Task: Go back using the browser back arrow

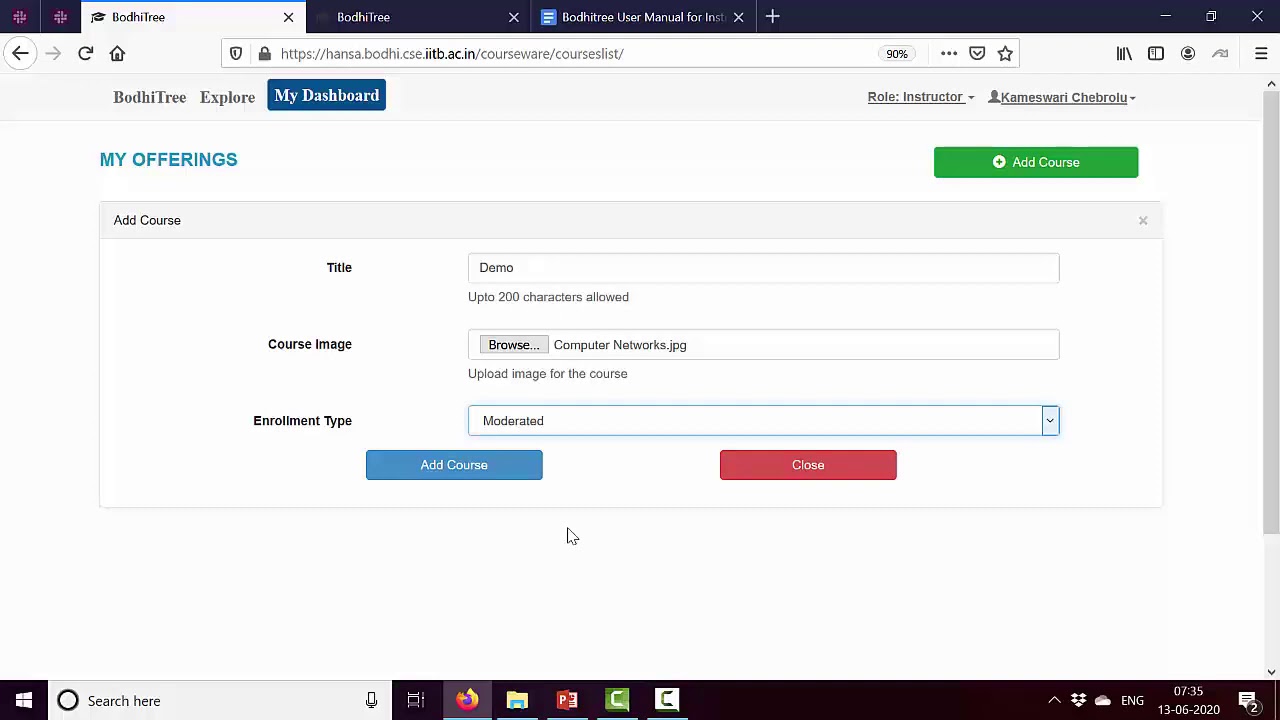Action: [x=21, y=54]
